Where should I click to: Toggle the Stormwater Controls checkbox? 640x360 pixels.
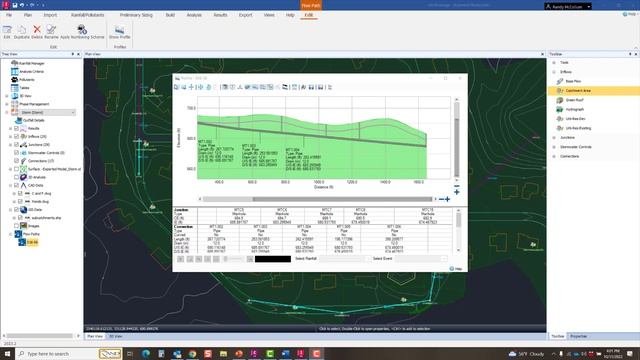point(17,153)
